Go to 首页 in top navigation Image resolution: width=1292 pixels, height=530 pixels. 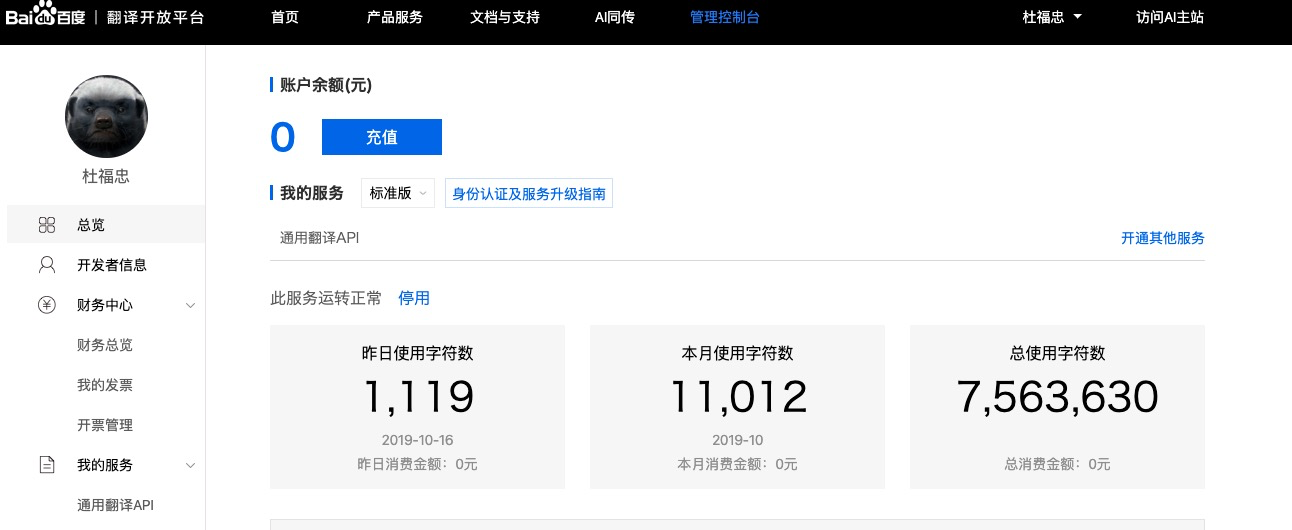[x=285, y=17]
